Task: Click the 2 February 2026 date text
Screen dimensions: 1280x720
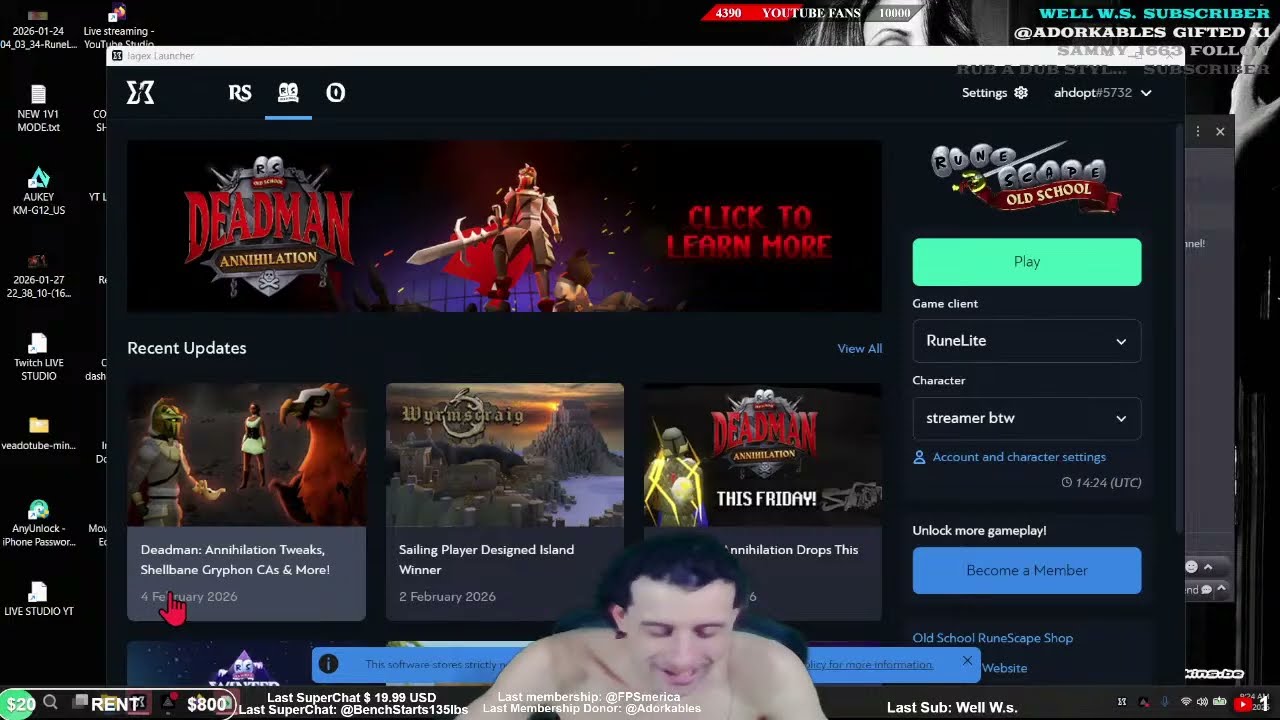Action: point(447,597)
